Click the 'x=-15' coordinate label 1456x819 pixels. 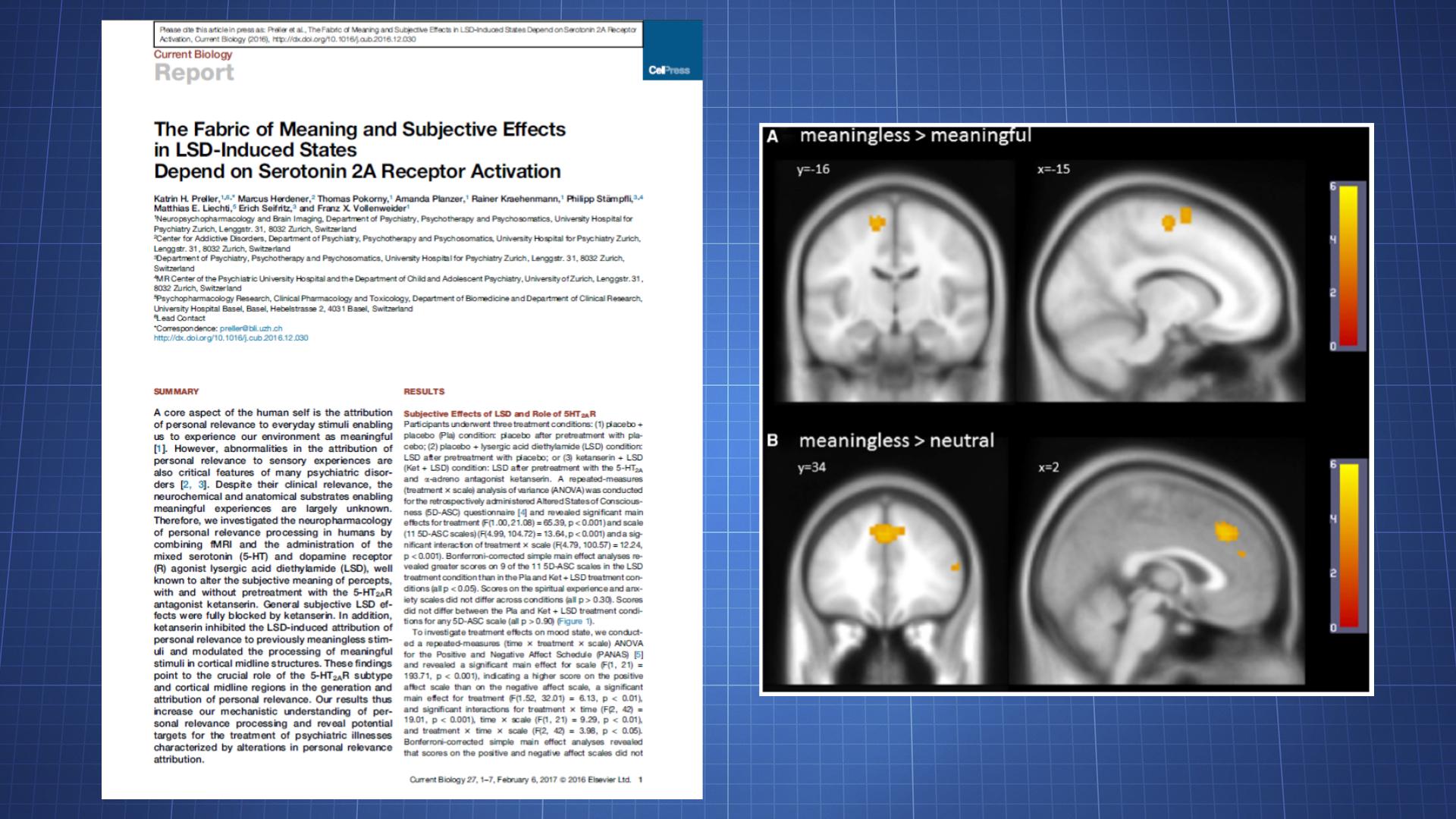click(1053, 169)
